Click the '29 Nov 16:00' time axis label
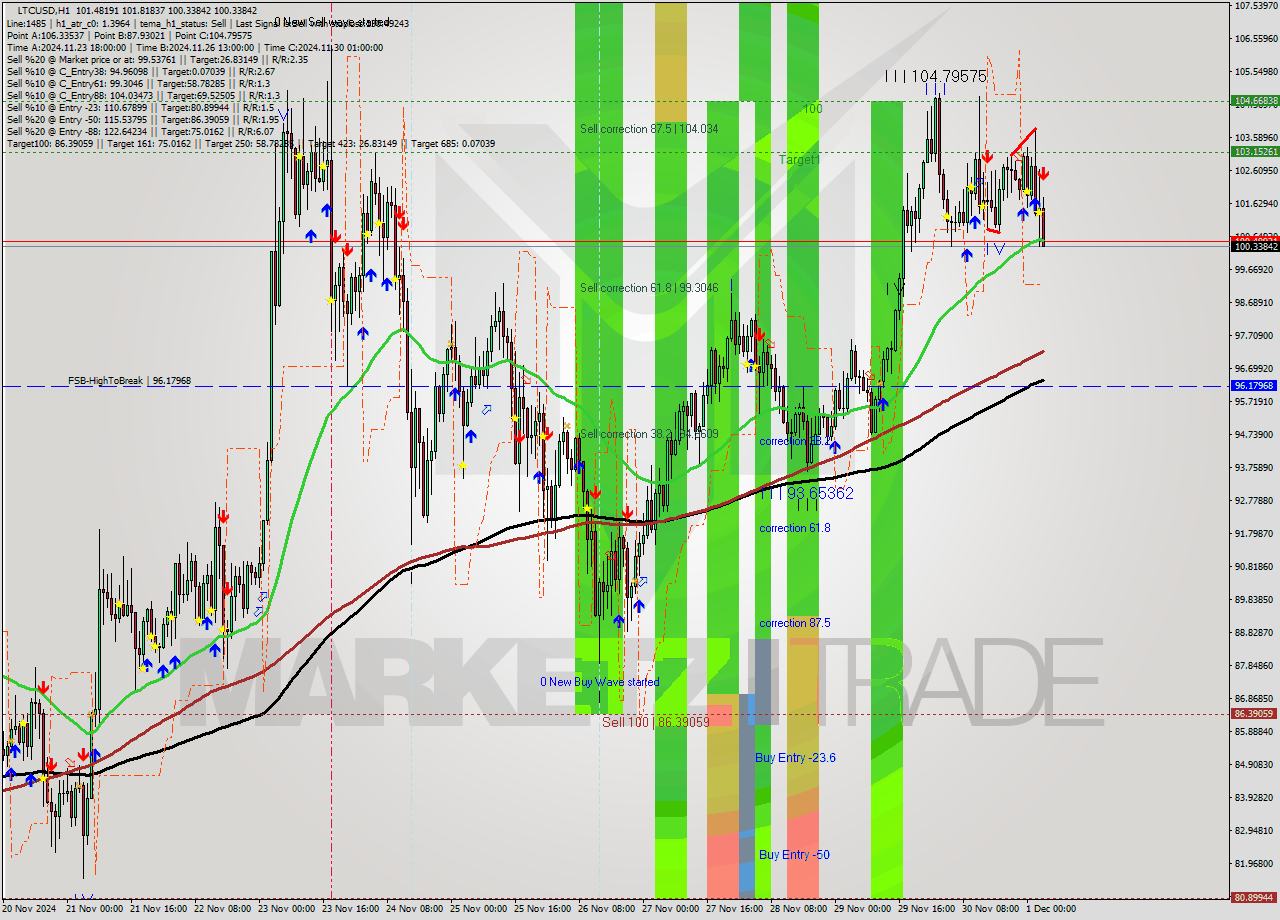The width and height of the screenshot is (1280, 920). tap(927, 909)
